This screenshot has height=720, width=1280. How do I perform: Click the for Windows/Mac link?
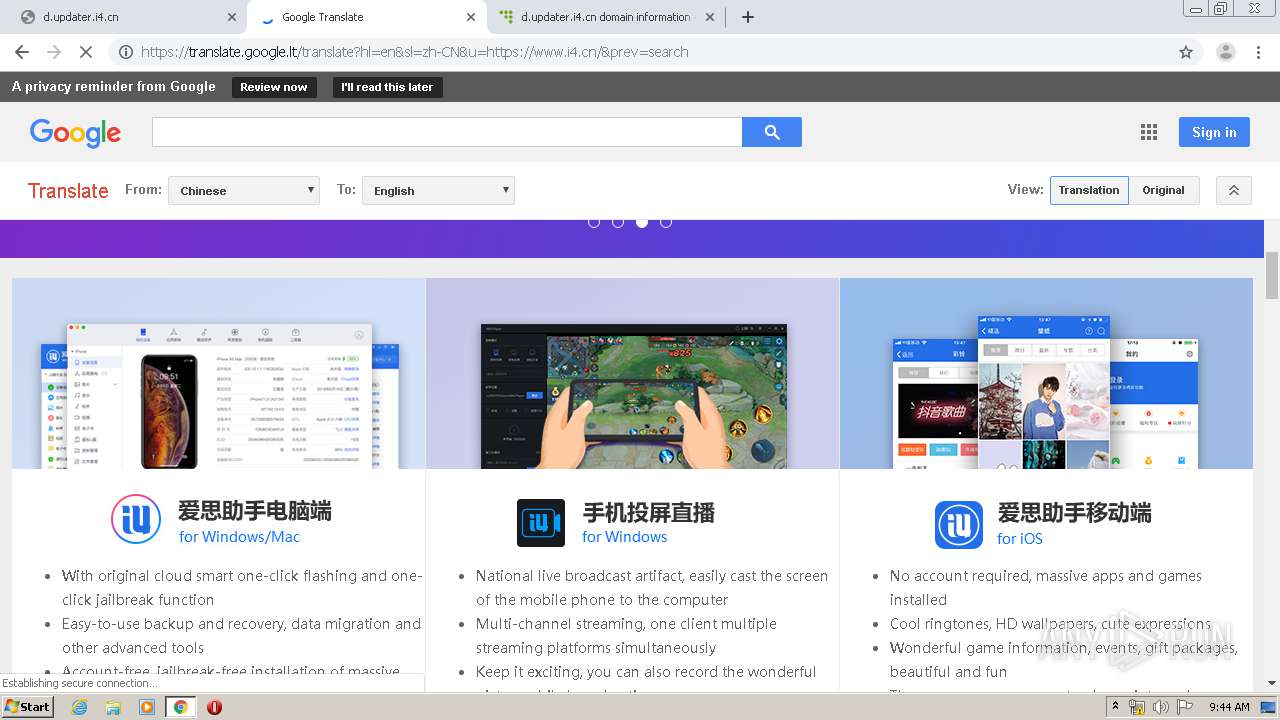(240, 537)
